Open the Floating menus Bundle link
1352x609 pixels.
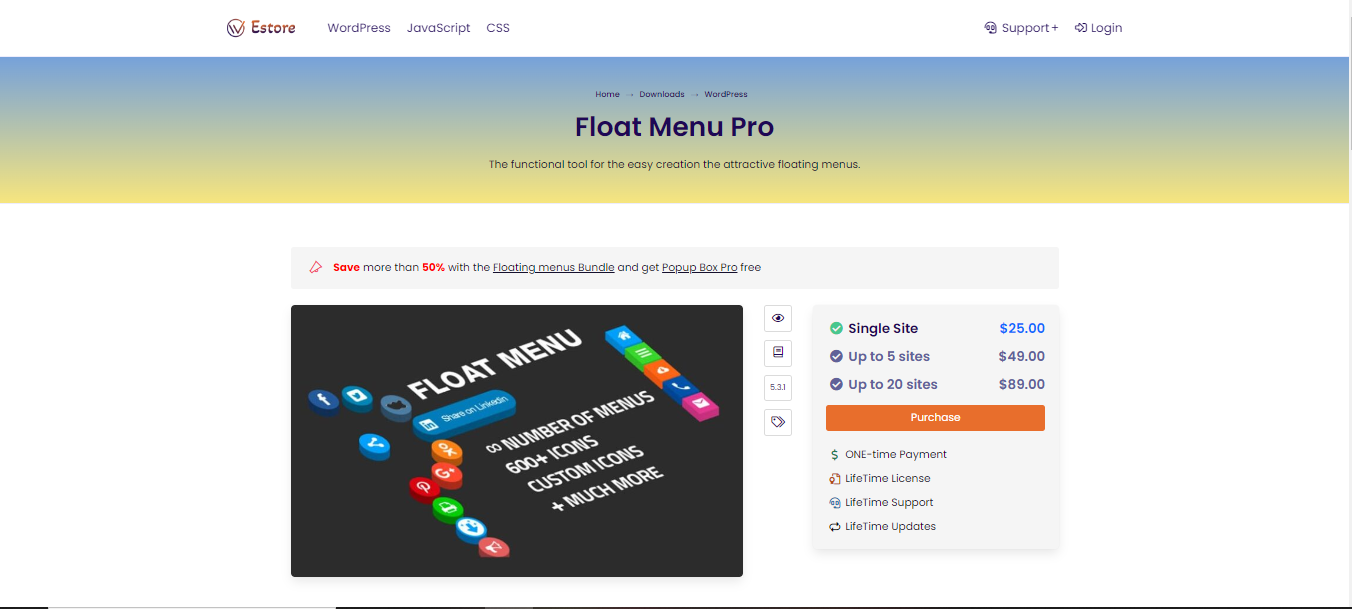click(553, 267)
